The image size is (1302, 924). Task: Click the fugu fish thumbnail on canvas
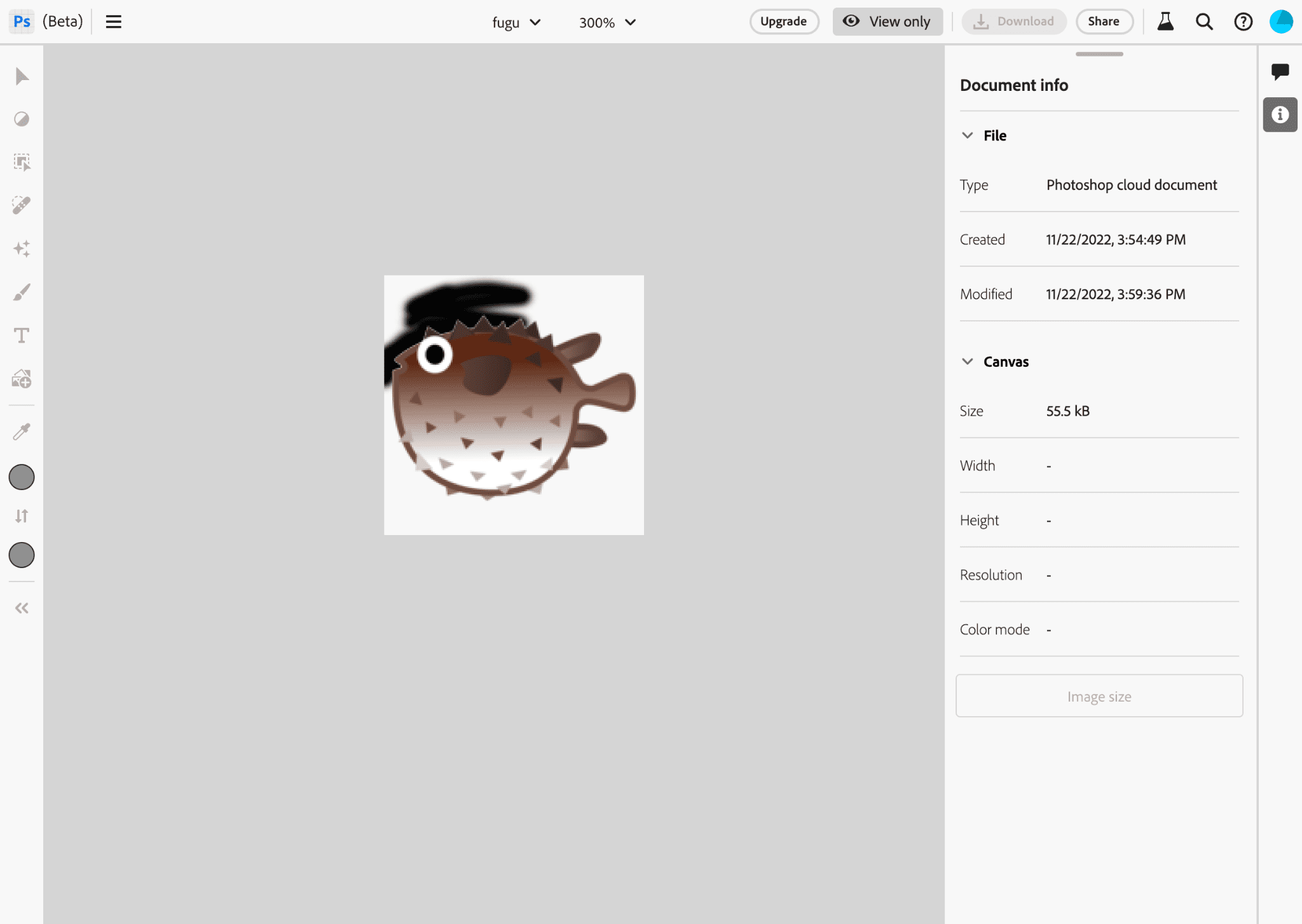[513, 404]
